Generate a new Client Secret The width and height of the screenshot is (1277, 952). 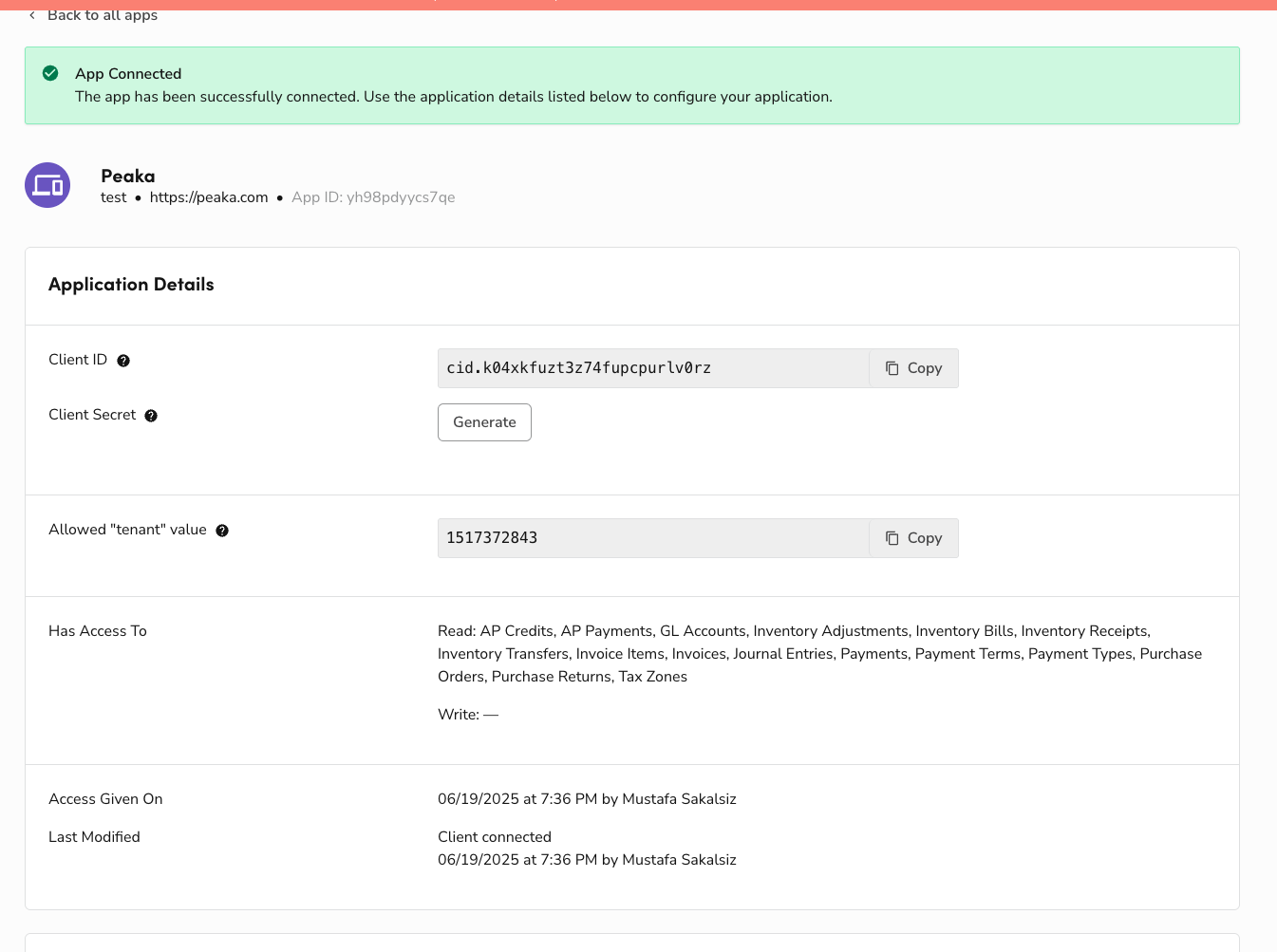[x=484, y=422]
